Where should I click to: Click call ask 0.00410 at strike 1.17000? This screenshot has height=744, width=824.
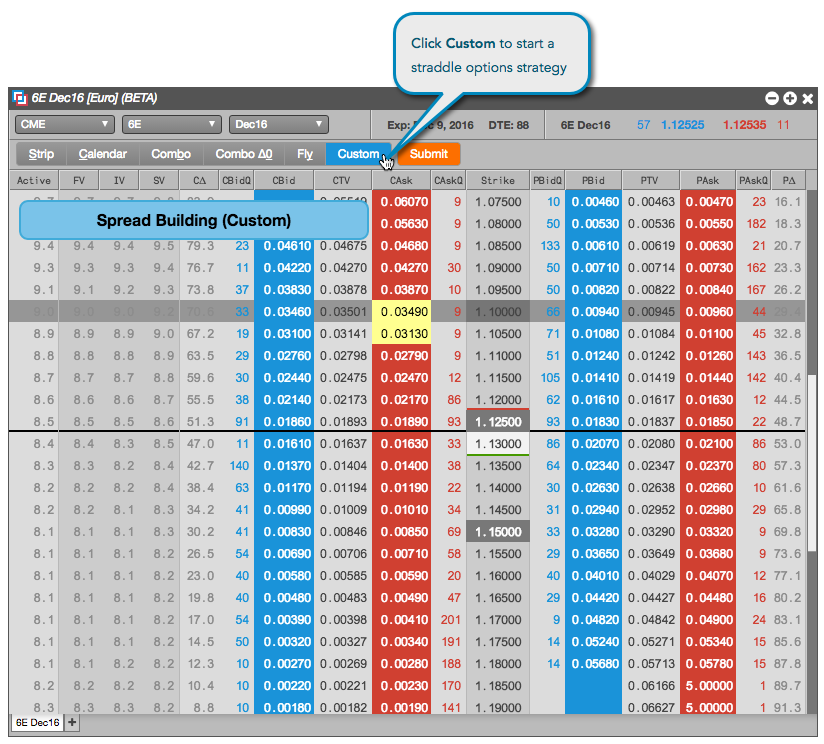click(401, 619)
